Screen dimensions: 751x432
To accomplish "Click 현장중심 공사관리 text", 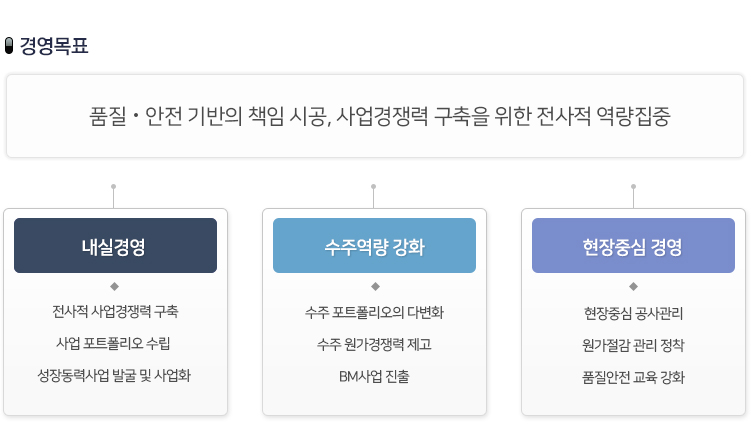I will [633, 312].
